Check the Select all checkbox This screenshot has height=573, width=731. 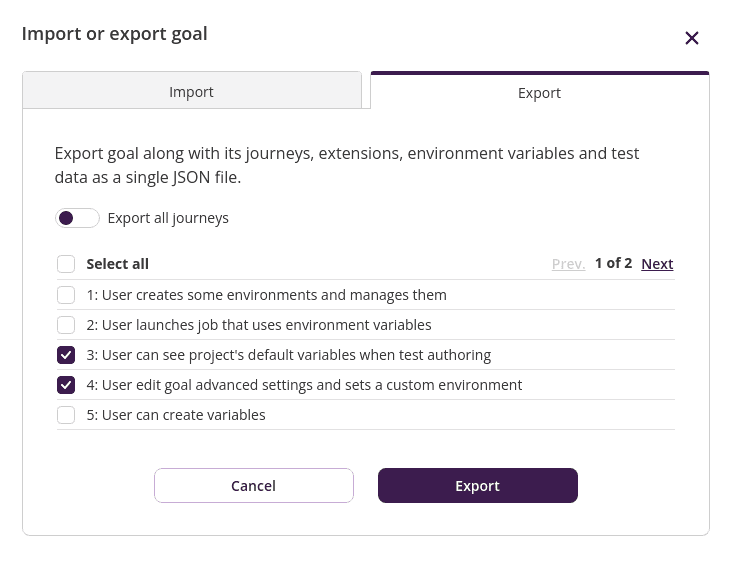click(66, 264)
